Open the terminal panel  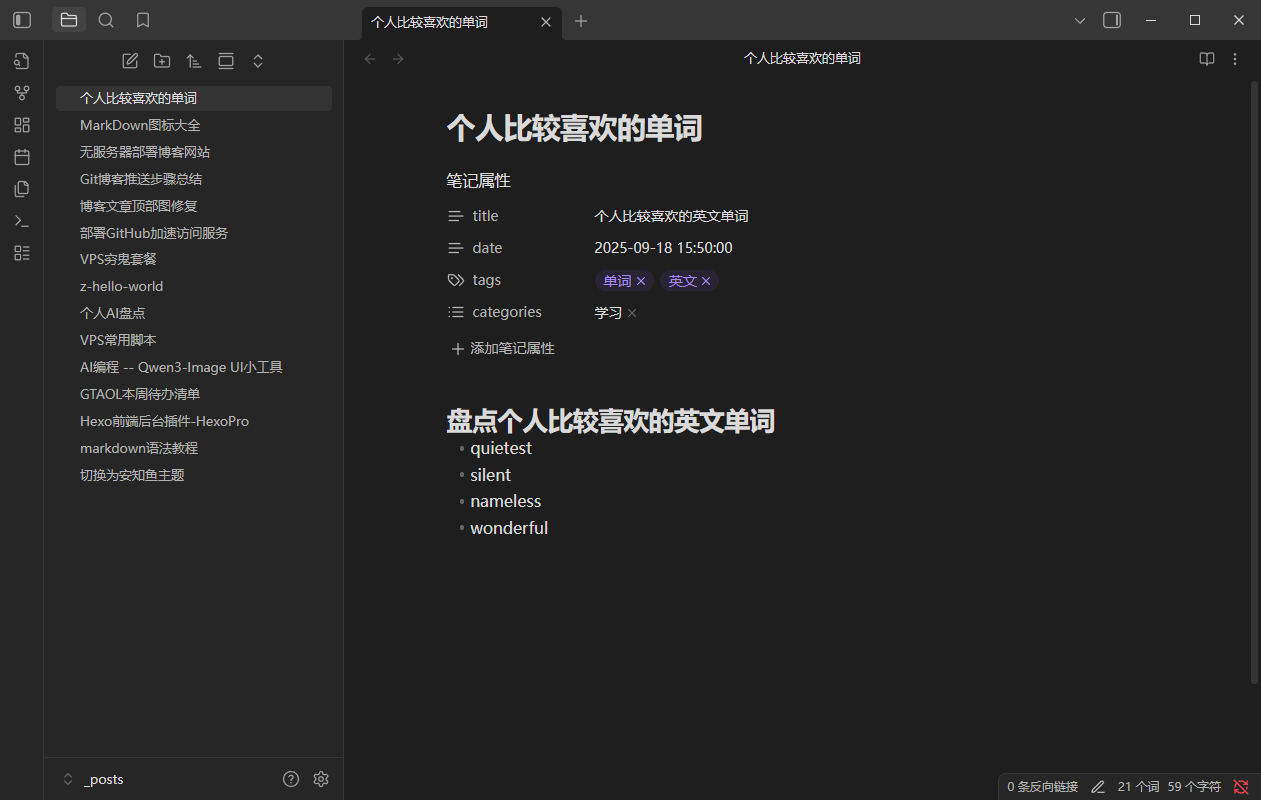click(21, 220)
